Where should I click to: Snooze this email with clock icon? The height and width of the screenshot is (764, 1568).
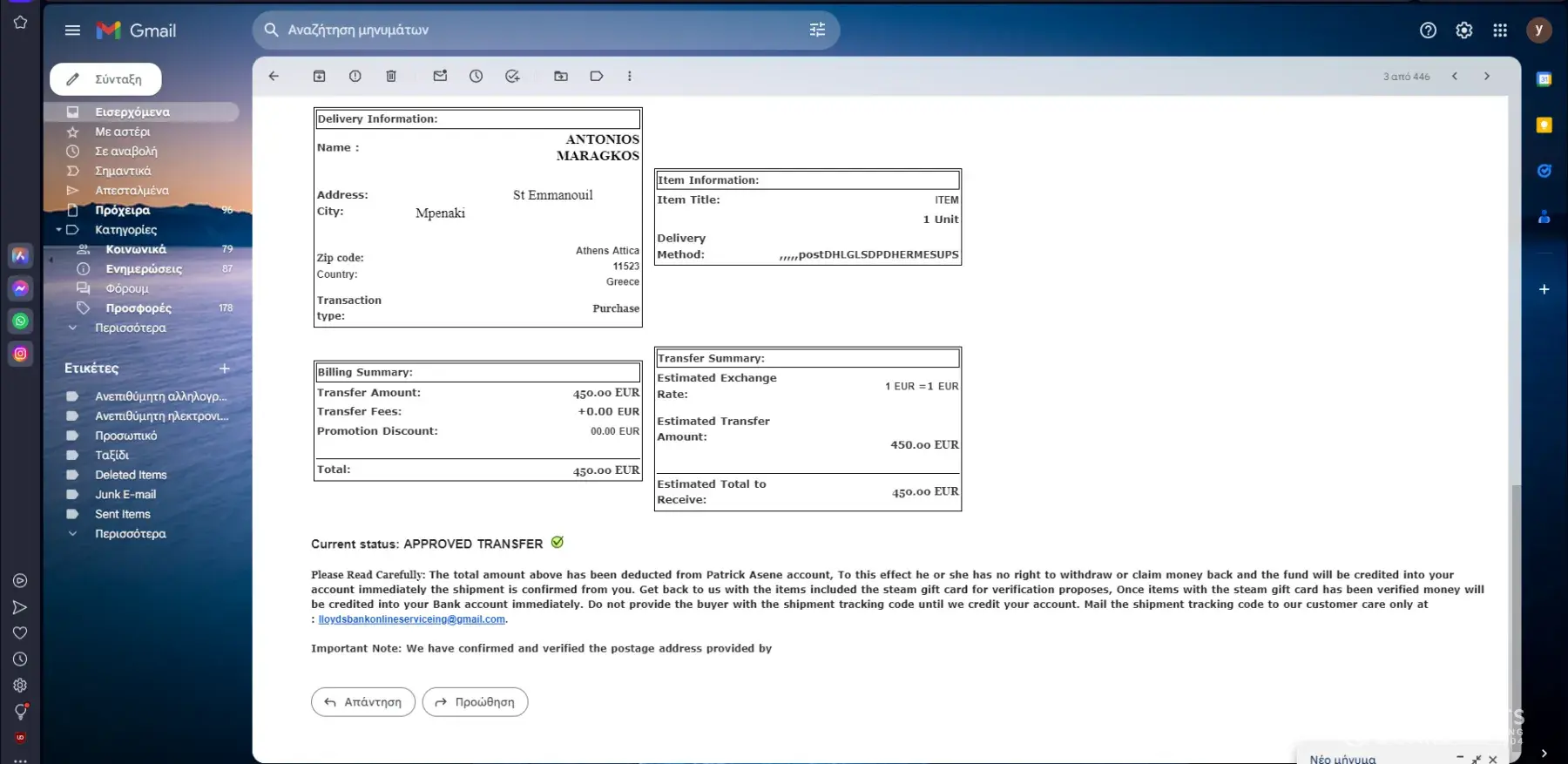(x=476, y=77)
